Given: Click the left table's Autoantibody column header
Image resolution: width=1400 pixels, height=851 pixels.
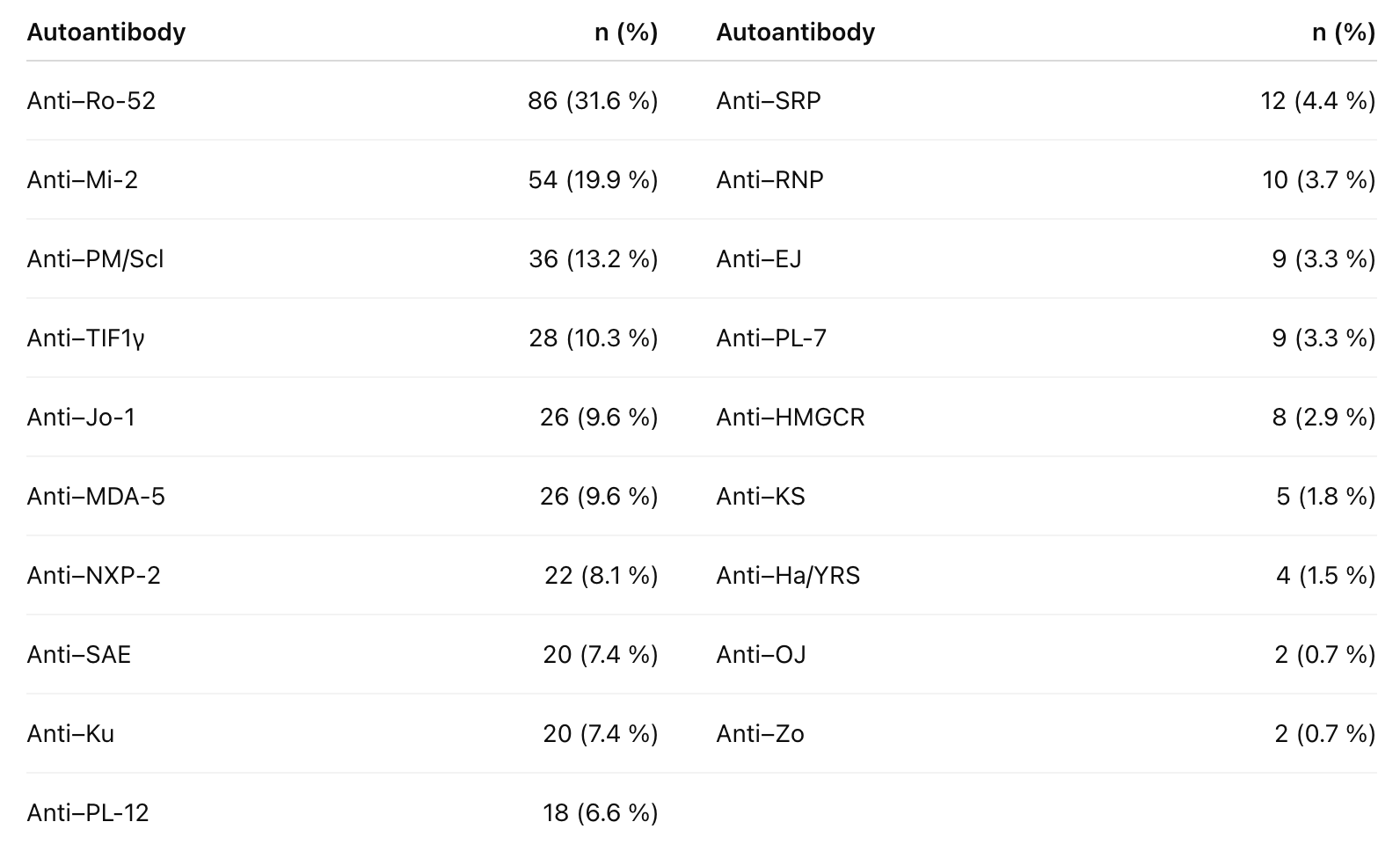Looking at the screenshot, I should point(106,33).
